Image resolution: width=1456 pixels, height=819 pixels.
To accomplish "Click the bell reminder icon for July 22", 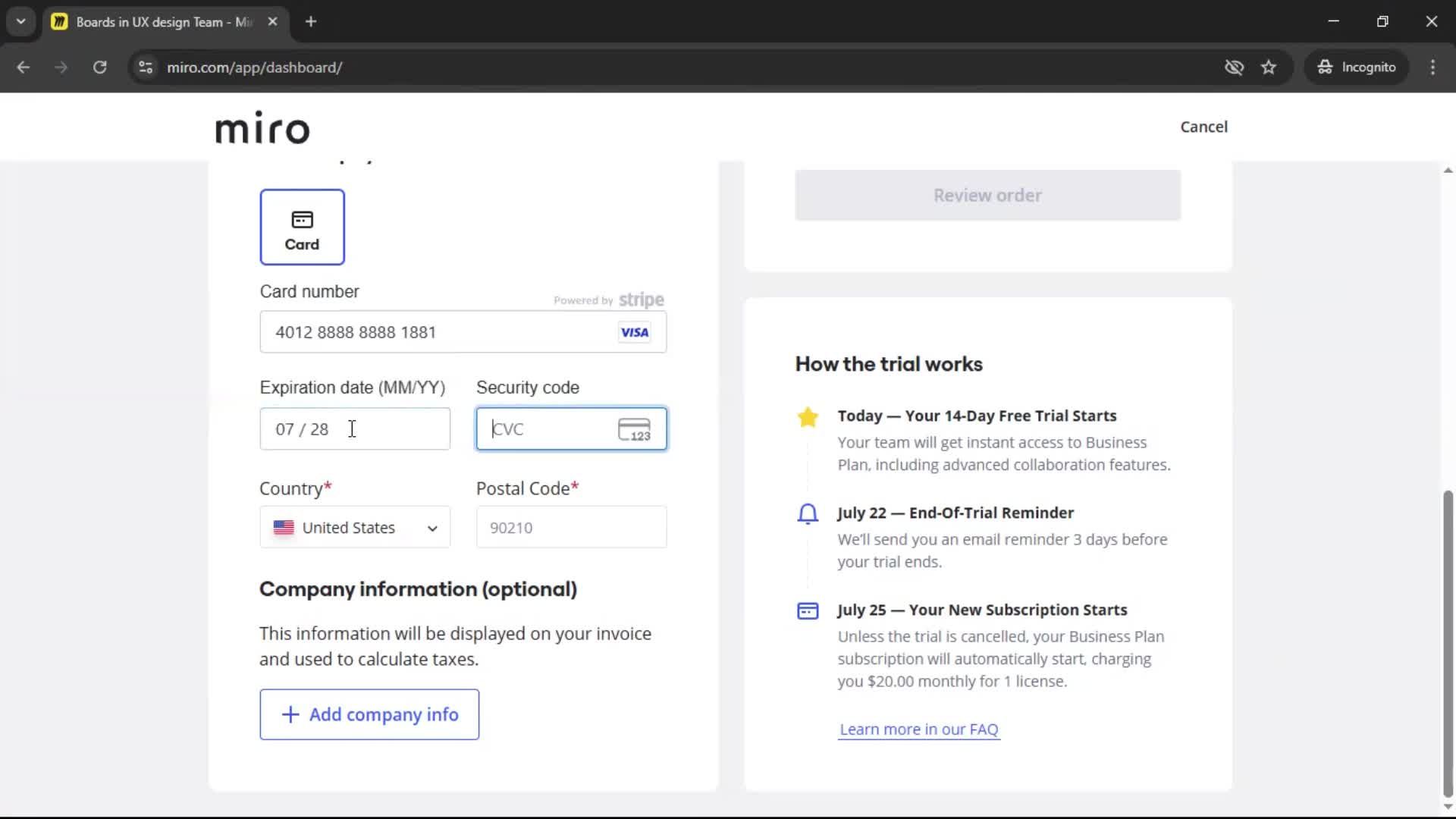I will pyautogui.click(x=808, y=514).
